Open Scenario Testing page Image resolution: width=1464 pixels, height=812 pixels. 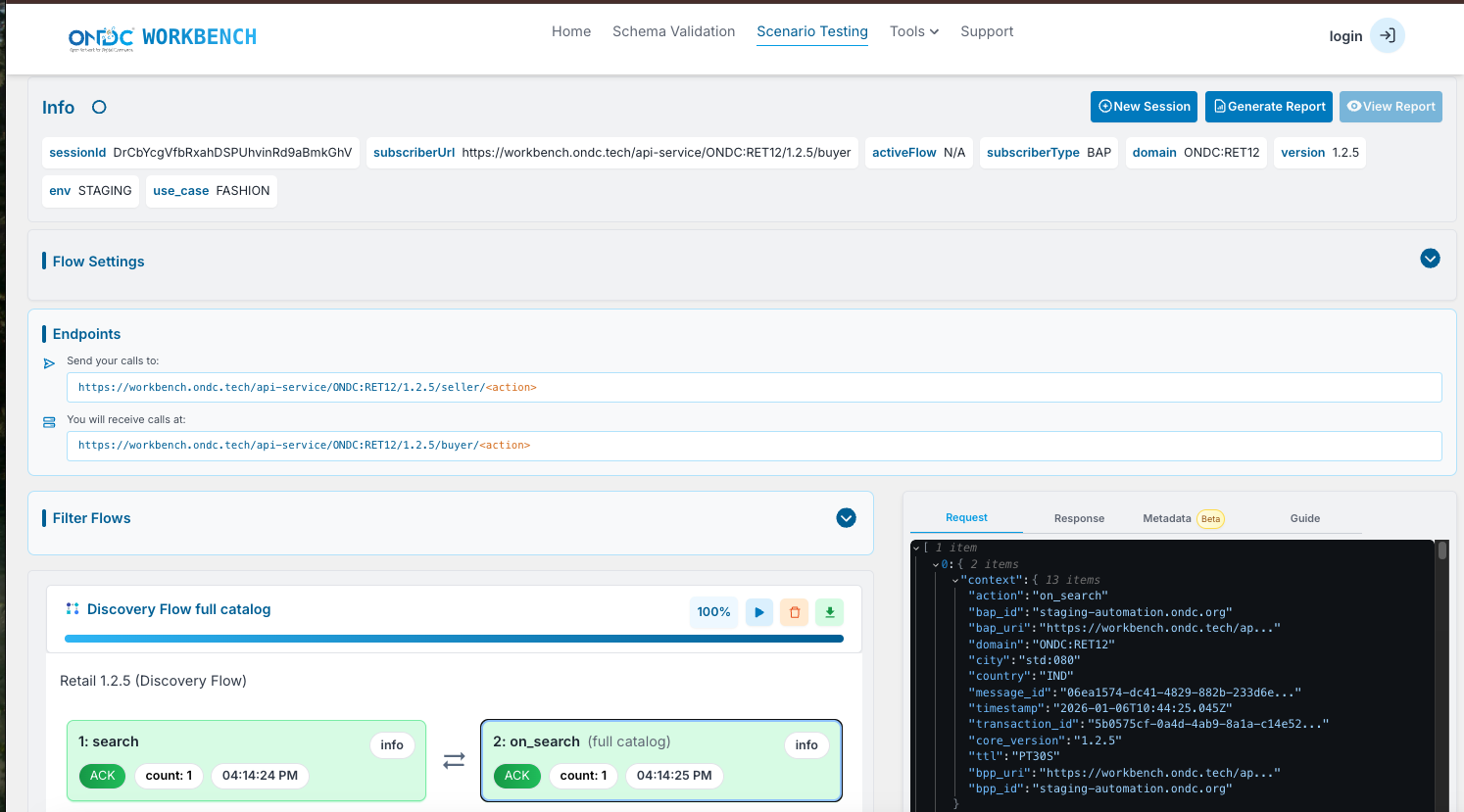(x=812, y=31)
